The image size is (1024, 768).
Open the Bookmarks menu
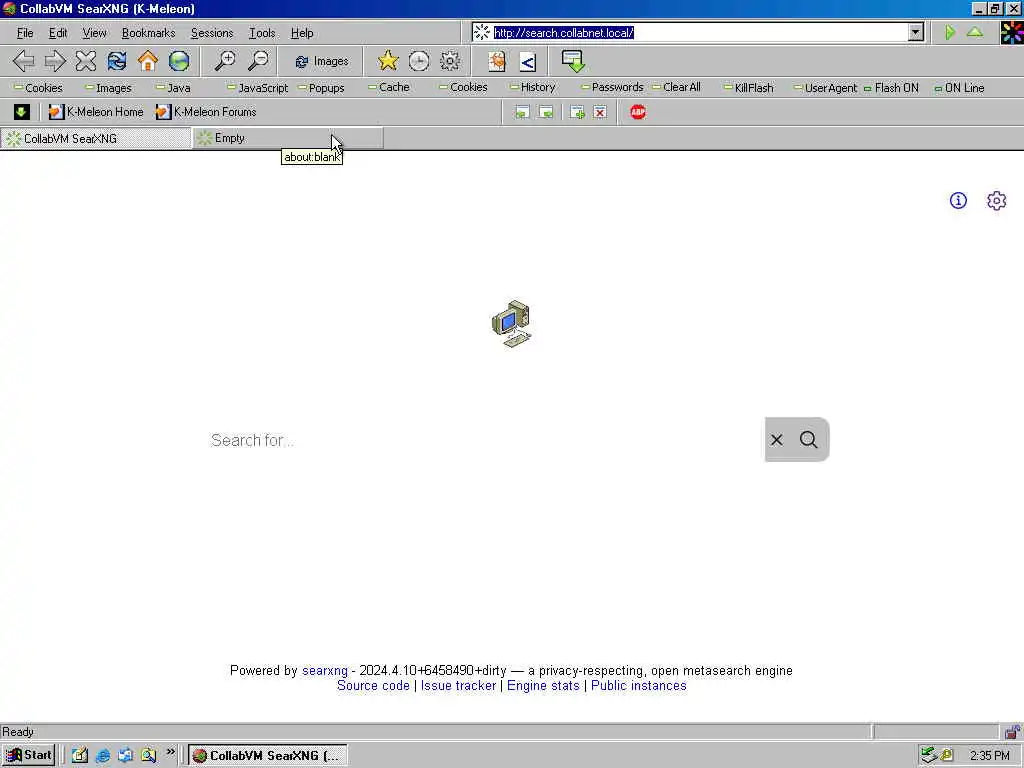click(148, 33)
